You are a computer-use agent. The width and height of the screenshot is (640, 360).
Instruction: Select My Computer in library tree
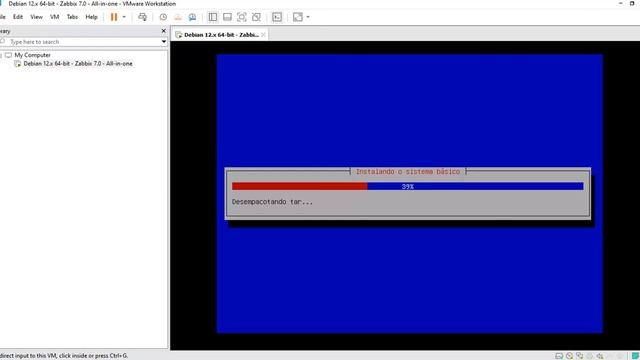click(32, 55)
